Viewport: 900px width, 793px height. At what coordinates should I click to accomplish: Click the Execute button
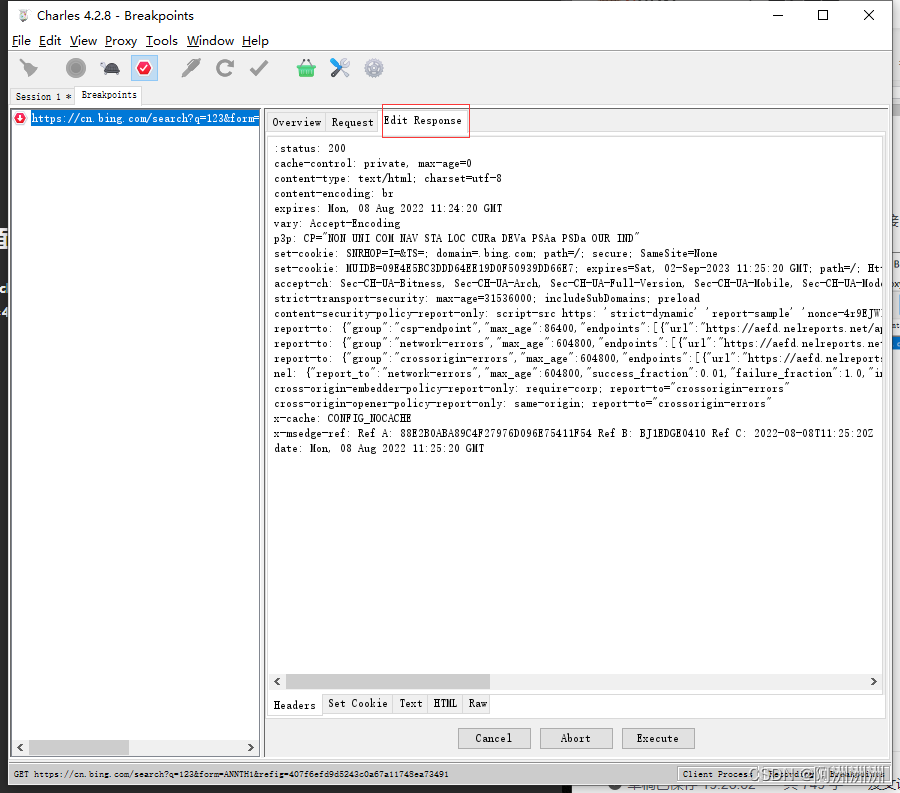click(658, 738)
